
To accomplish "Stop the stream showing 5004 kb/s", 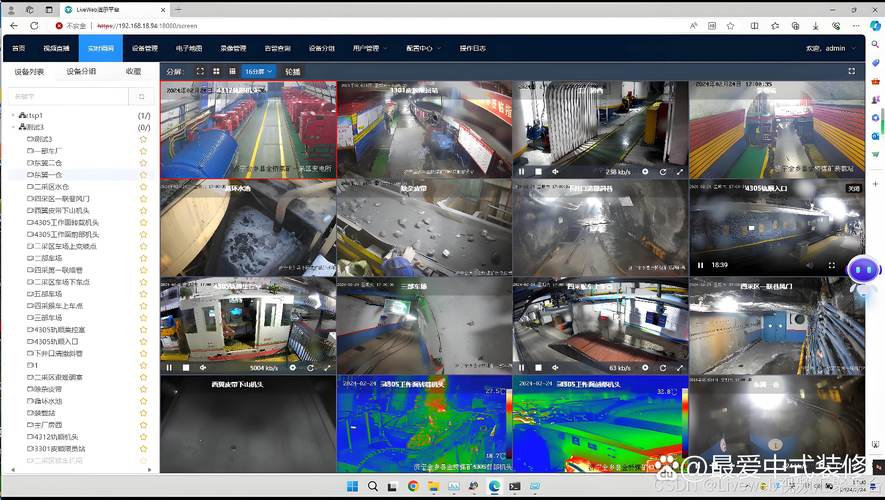I will coord(186,367).
